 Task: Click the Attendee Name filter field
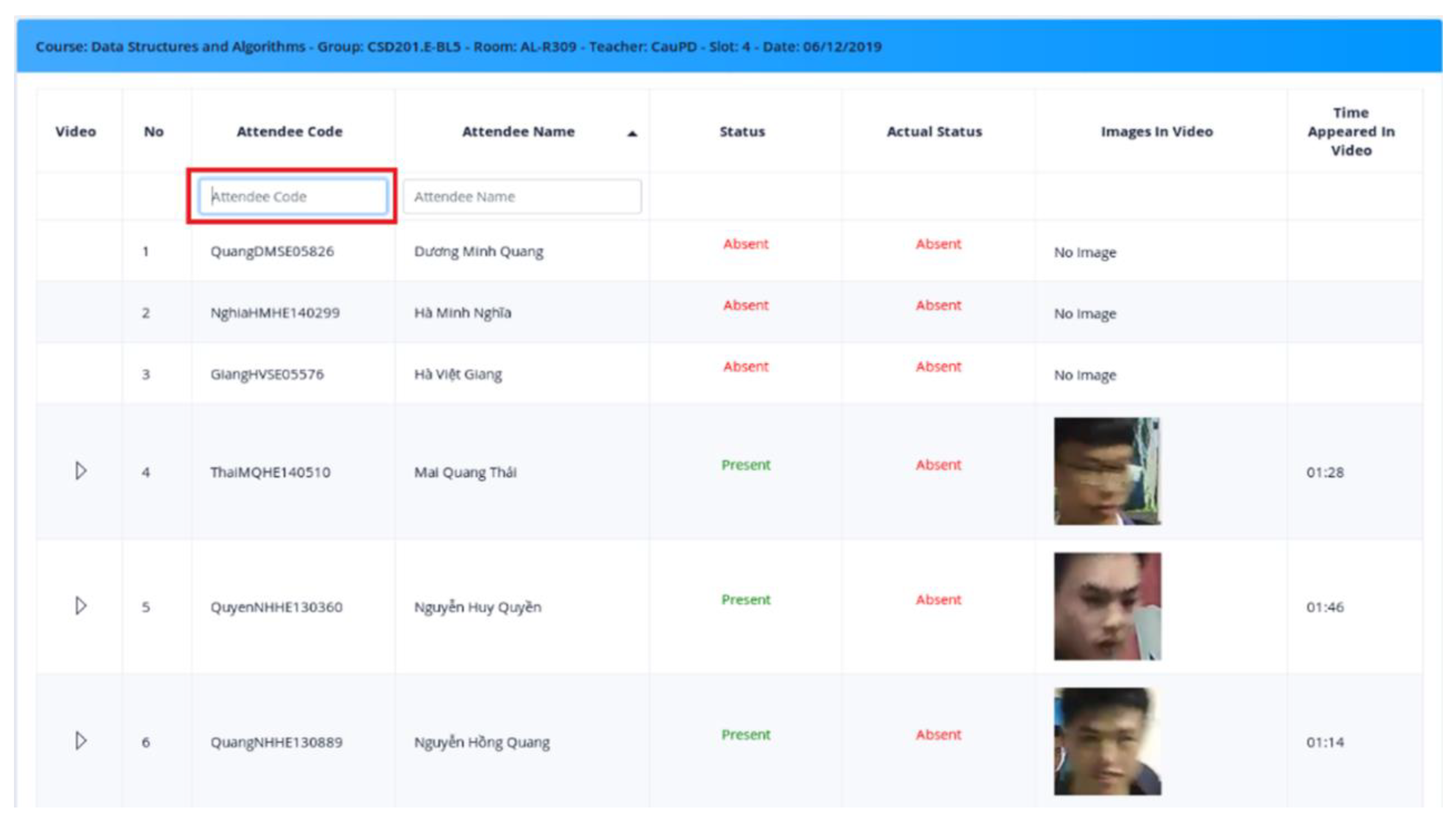pyautogui.click(x=521, y=196)
